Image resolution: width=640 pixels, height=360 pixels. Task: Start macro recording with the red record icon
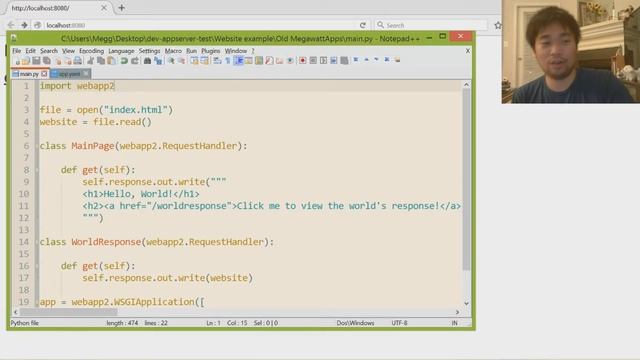coord(302,61)
